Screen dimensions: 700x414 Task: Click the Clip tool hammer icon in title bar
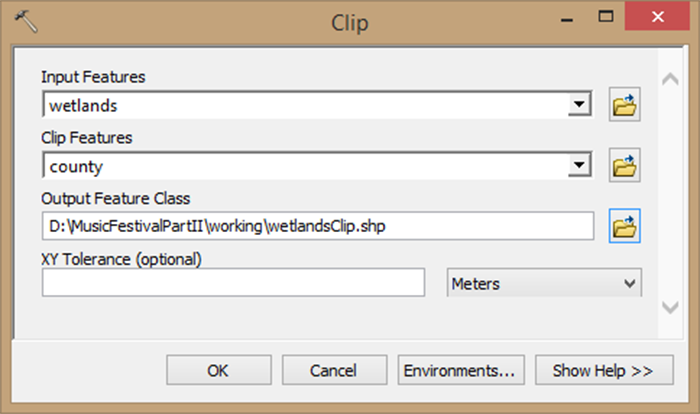pyautogui.click(x=26, y=19)
